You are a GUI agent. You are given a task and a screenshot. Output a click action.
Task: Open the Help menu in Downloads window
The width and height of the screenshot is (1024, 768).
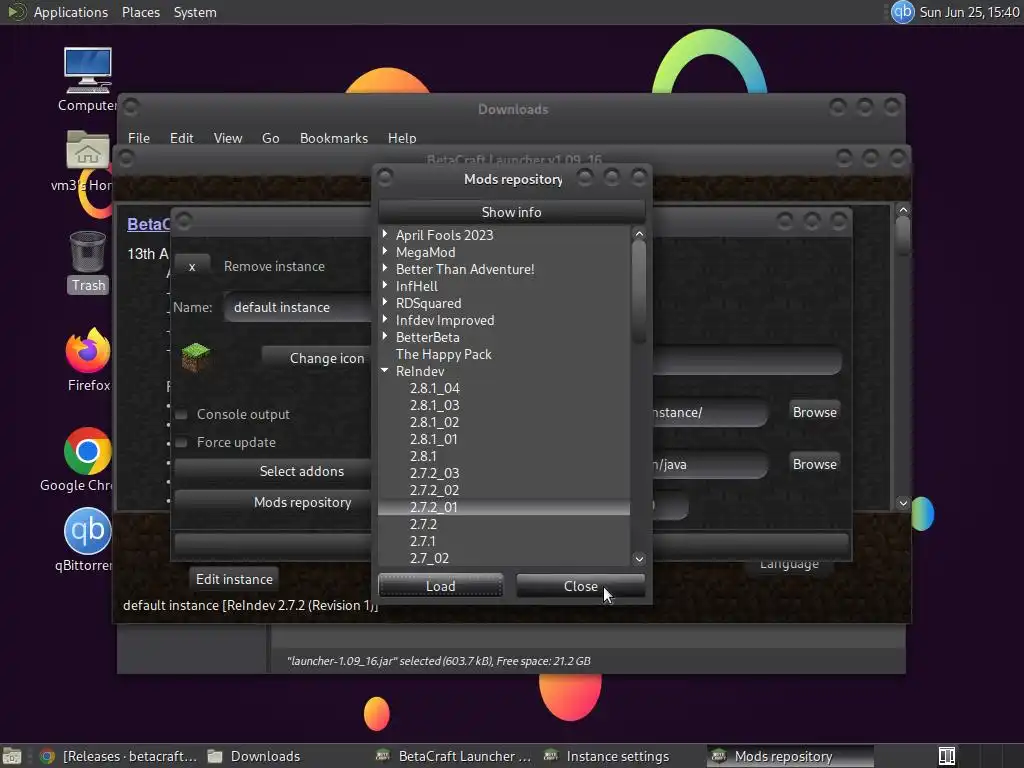click(402, 138)
